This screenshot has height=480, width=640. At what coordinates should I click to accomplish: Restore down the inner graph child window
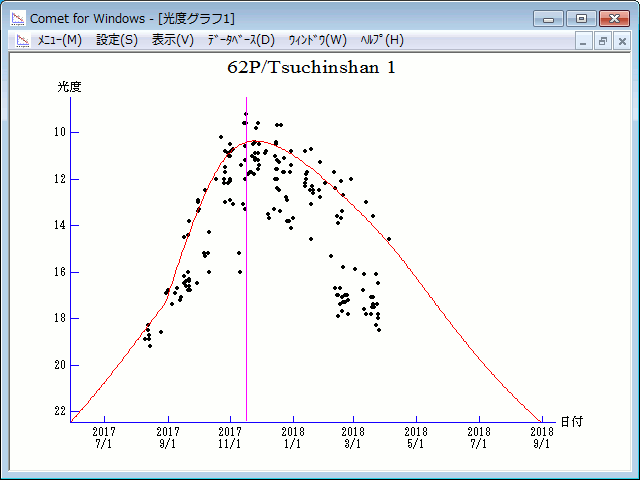[603, 41]
